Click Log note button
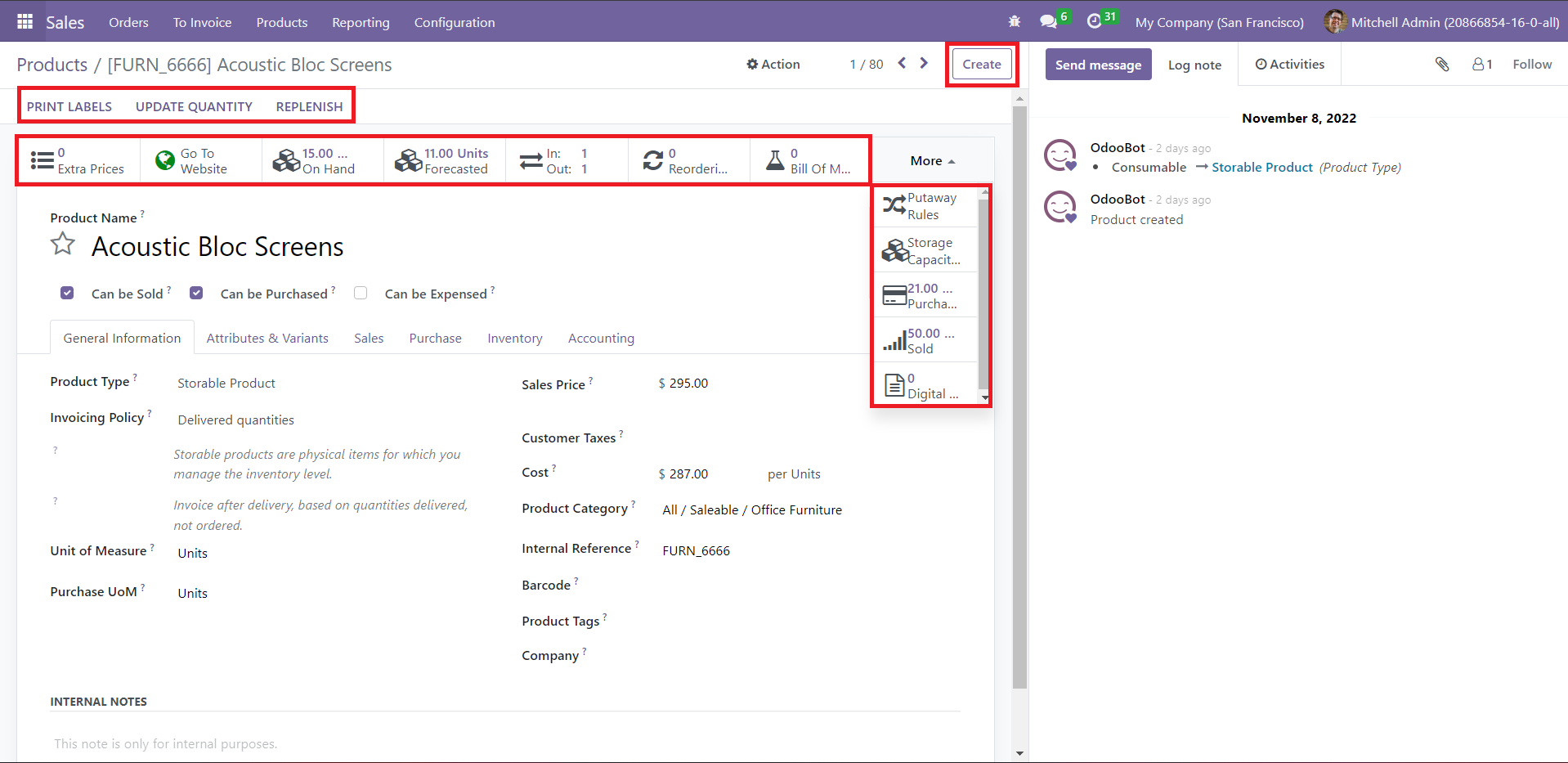 tap(1194, 65)
